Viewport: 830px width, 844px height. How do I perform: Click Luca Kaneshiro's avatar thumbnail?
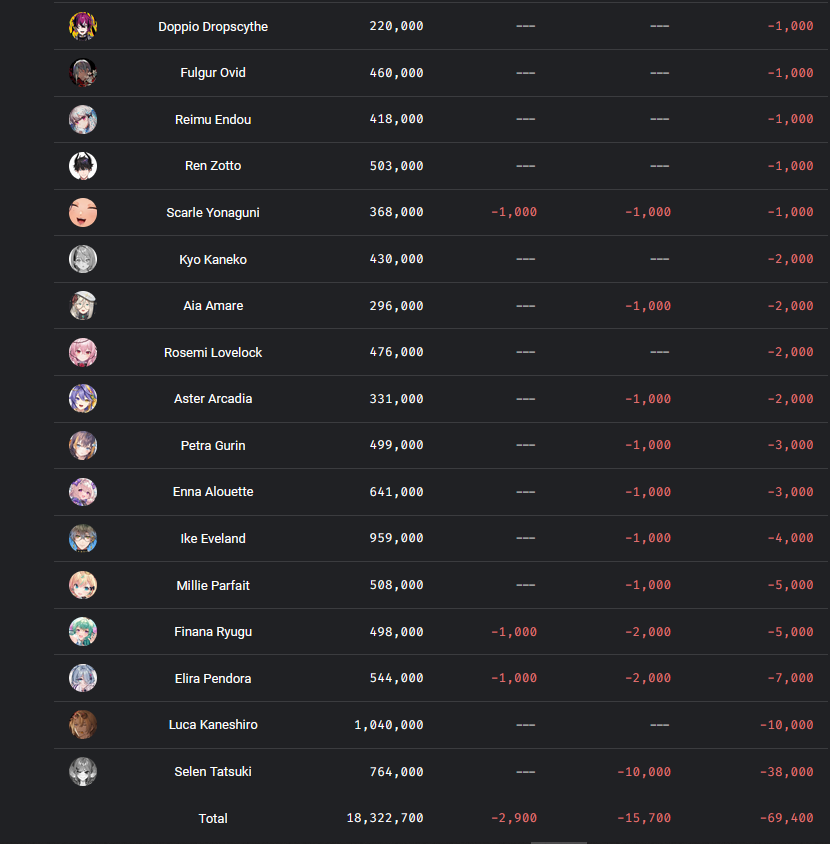coord(83,725)
